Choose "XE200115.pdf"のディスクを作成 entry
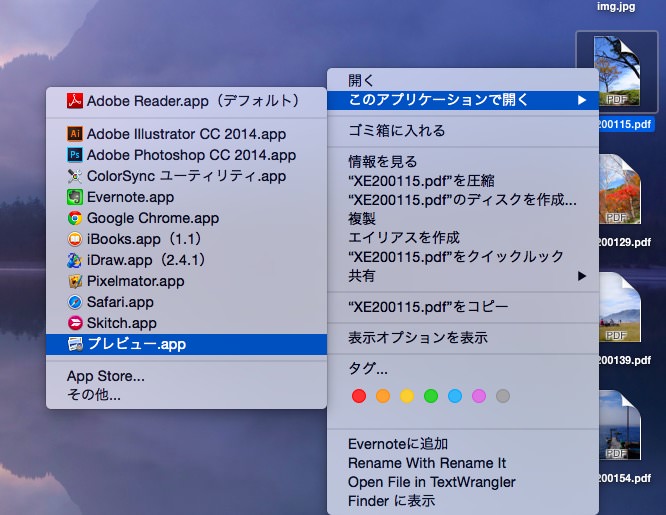This screenshot has width=666, height=515. (x=463, y=200)
